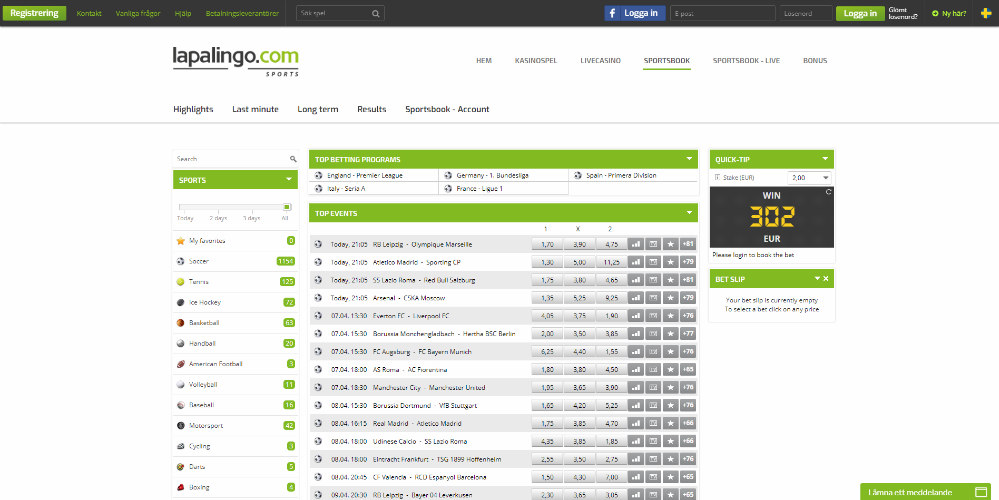
Task: Switch to Long term section
Action: click(x=317, y=109)
